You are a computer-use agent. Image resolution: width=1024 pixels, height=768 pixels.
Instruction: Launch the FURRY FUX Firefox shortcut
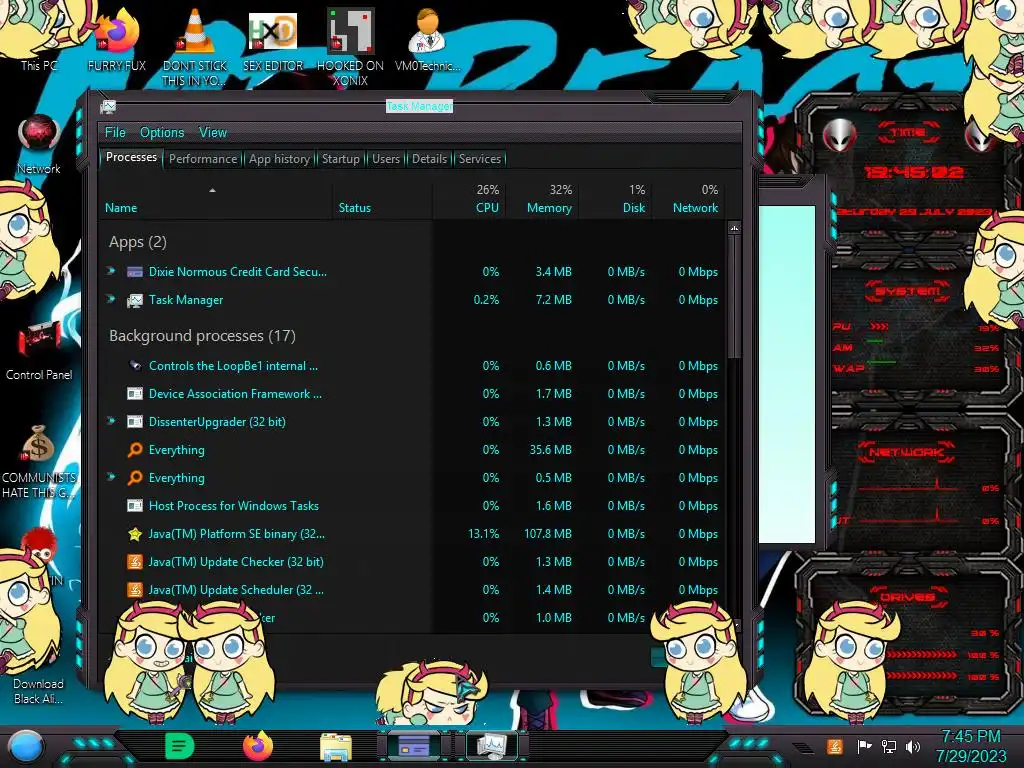coord(117,39)
